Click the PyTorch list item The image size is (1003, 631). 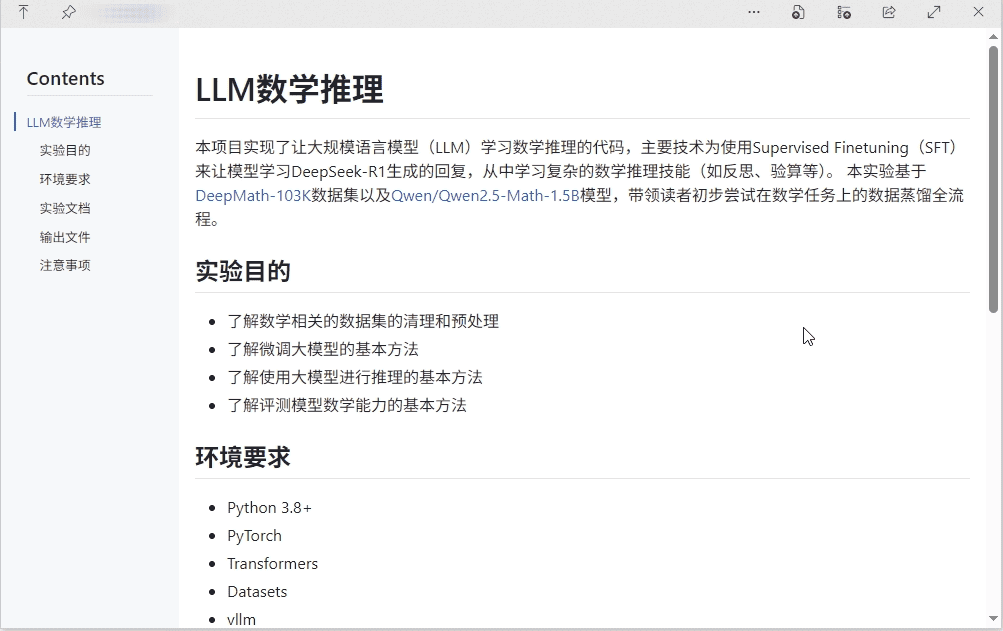pyautogui.click(x=254, y=536)
